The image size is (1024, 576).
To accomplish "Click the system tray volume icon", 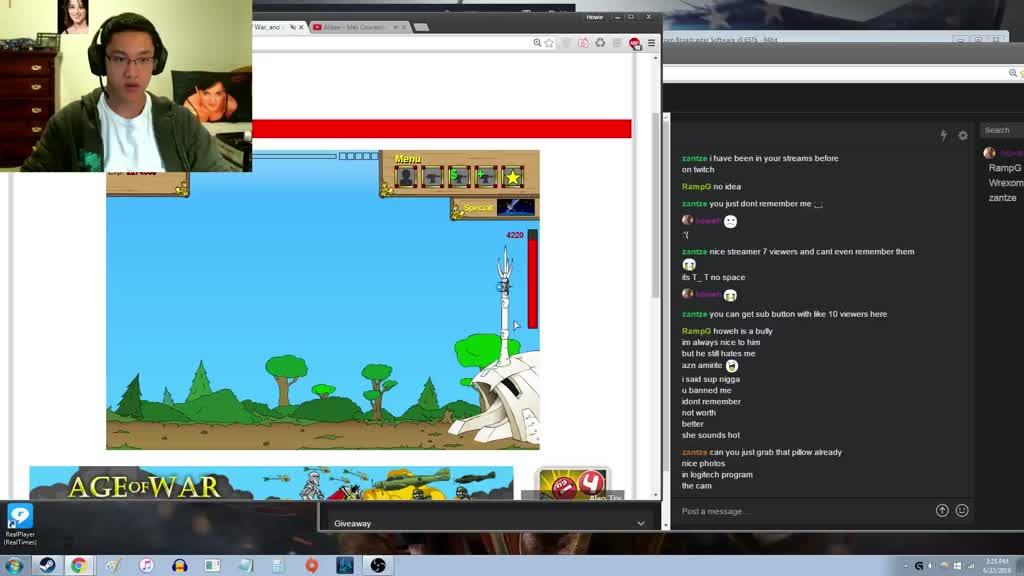I will click(931, 566).
